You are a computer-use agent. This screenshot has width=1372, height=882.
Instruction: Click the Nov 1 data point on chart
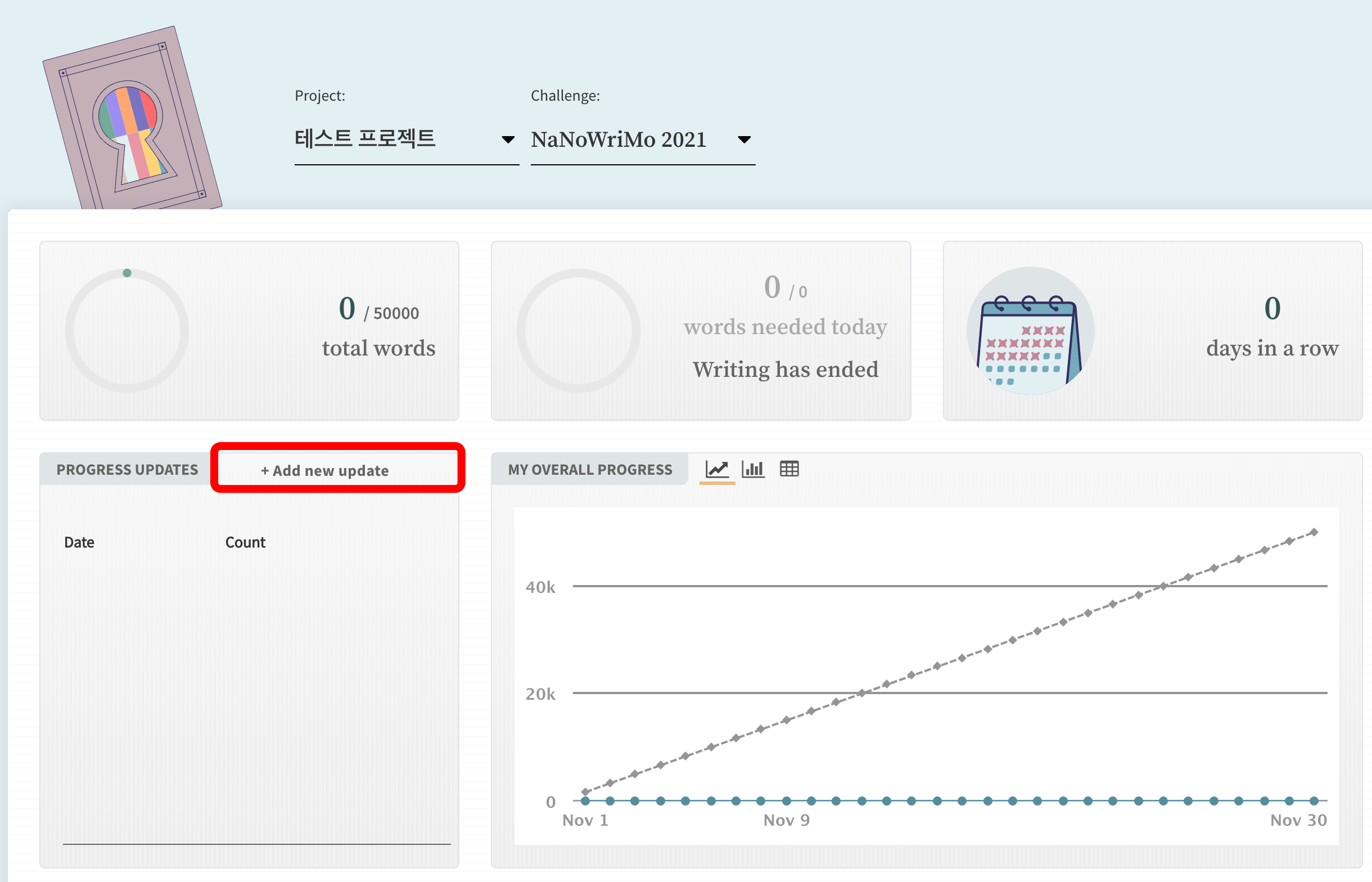coord(585,800)
